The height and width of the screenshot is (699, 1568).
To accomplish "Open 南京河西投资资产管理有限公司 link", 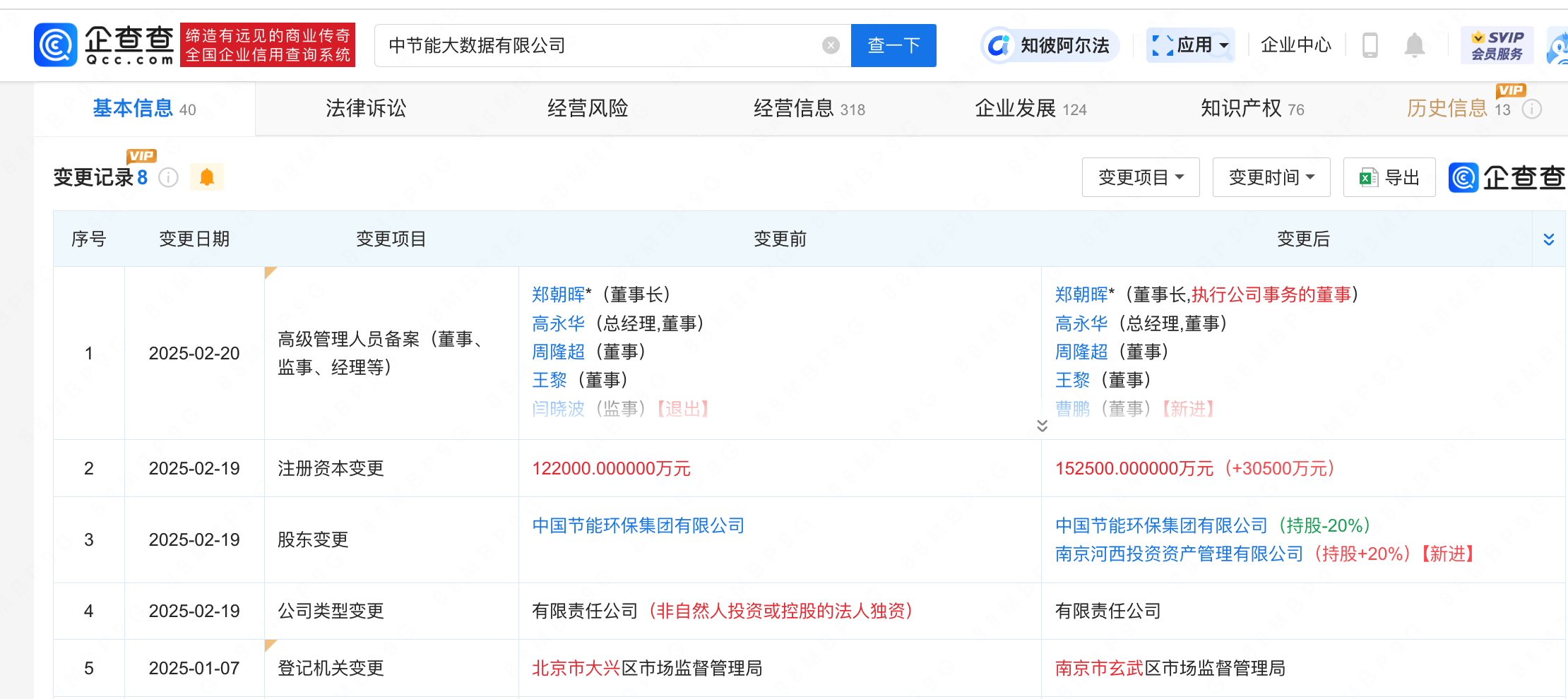I will tap(1179, 554).
